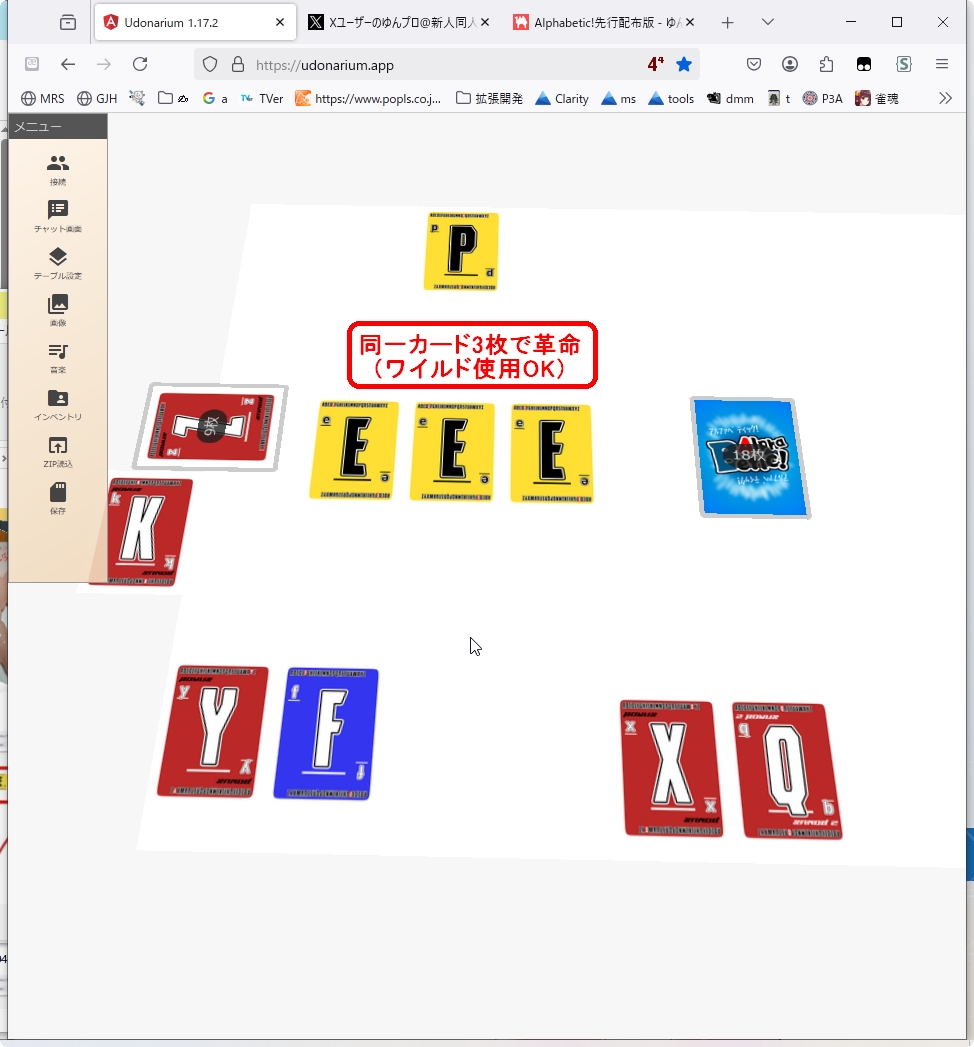The width and height of the screenshot is (974, 1047).
Task: Select the red Y card
Action: coord(214,731)
